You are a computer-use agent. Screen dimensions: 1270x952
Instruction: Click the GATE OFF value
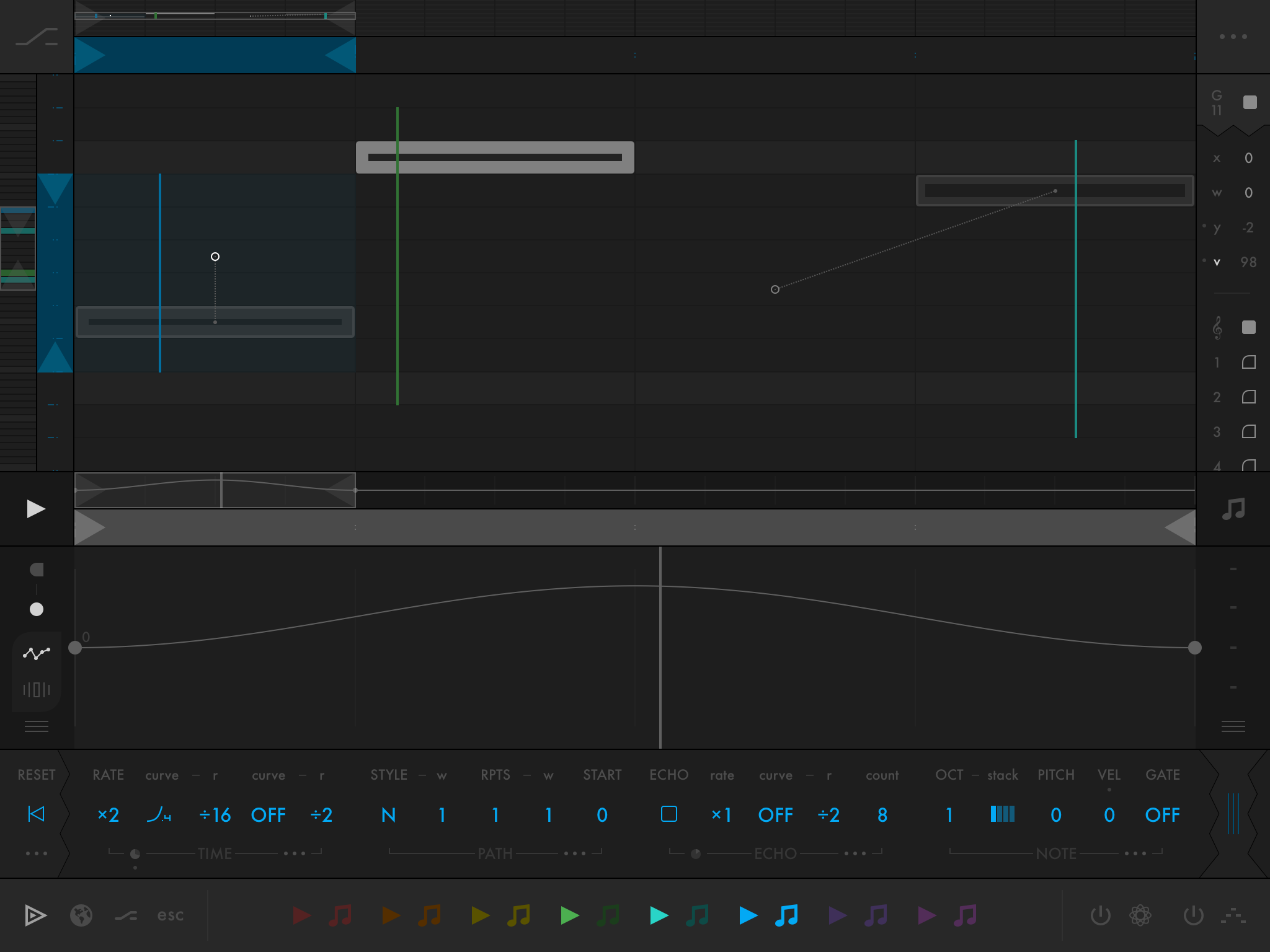pos(1162,814)
